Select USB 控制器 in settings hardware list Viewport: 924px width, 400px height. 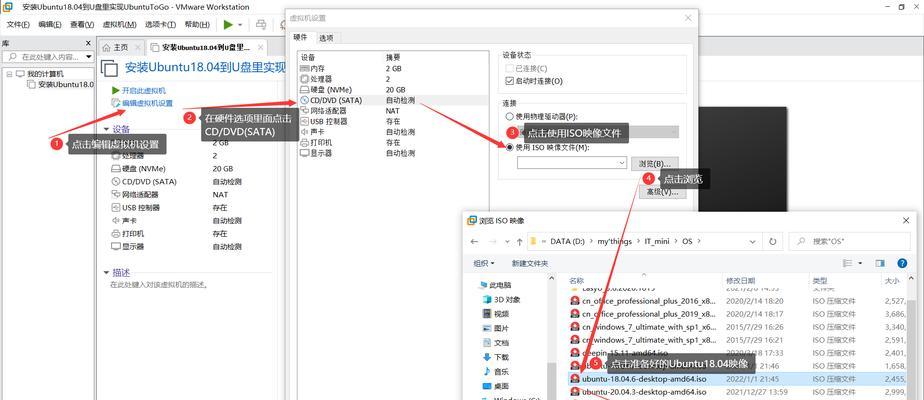point(393,121)
